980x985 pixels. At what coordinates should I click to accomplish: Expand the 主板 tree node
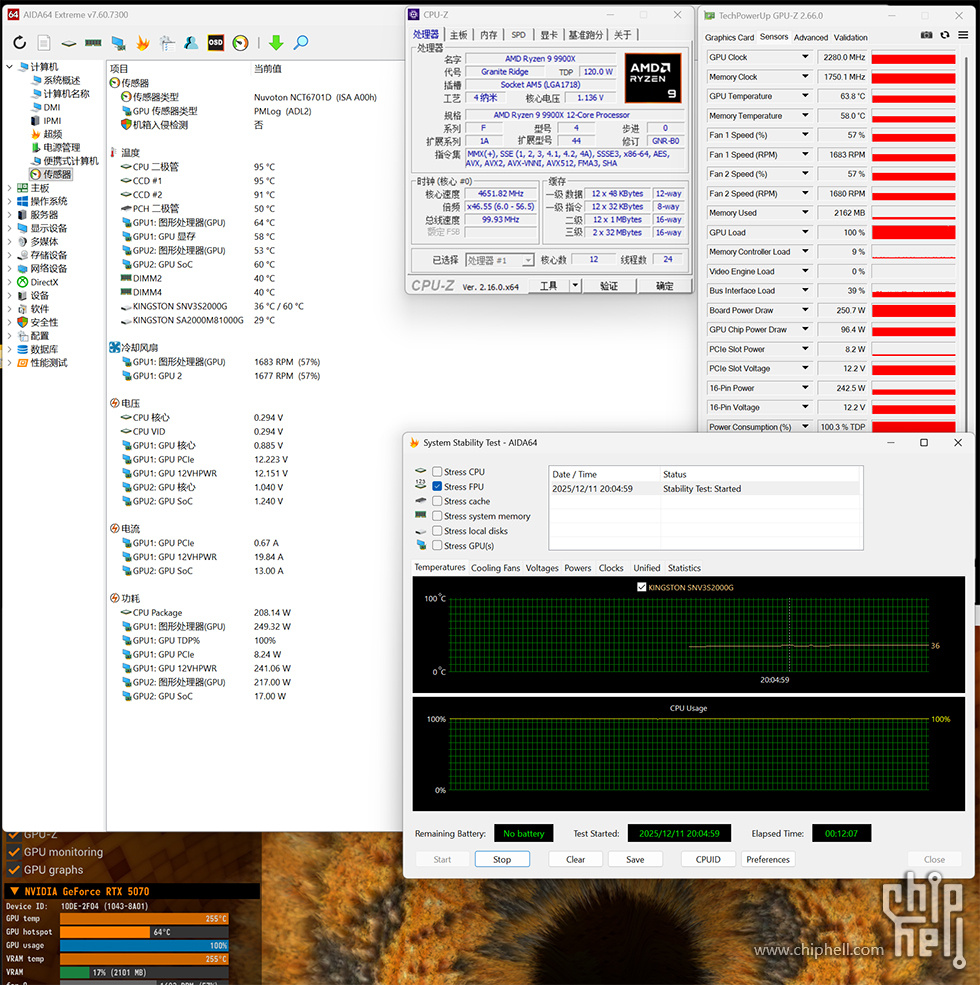pyautogui.click(x=10, y=188)
